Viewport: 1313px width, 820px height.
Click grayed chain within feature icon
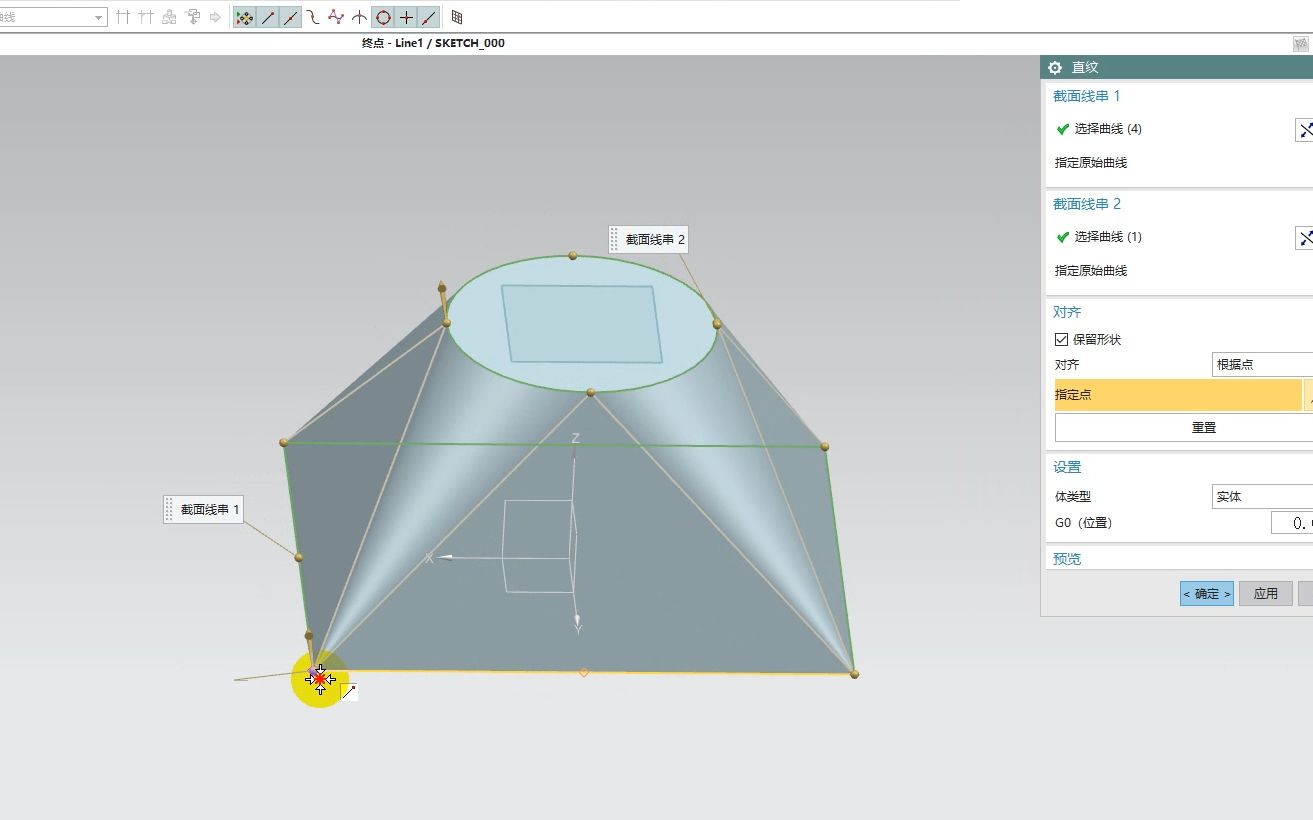(169, 18)
